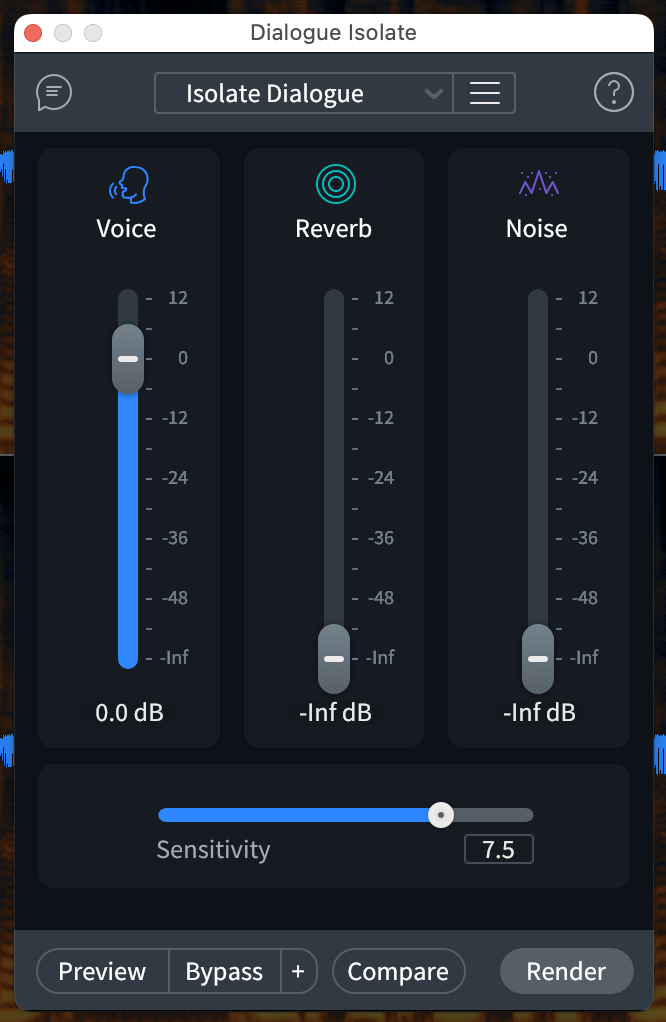The height and width of the screenshot is (1022, 666).
Task: Click the Noise waveform icon
Action: point(538,183)
